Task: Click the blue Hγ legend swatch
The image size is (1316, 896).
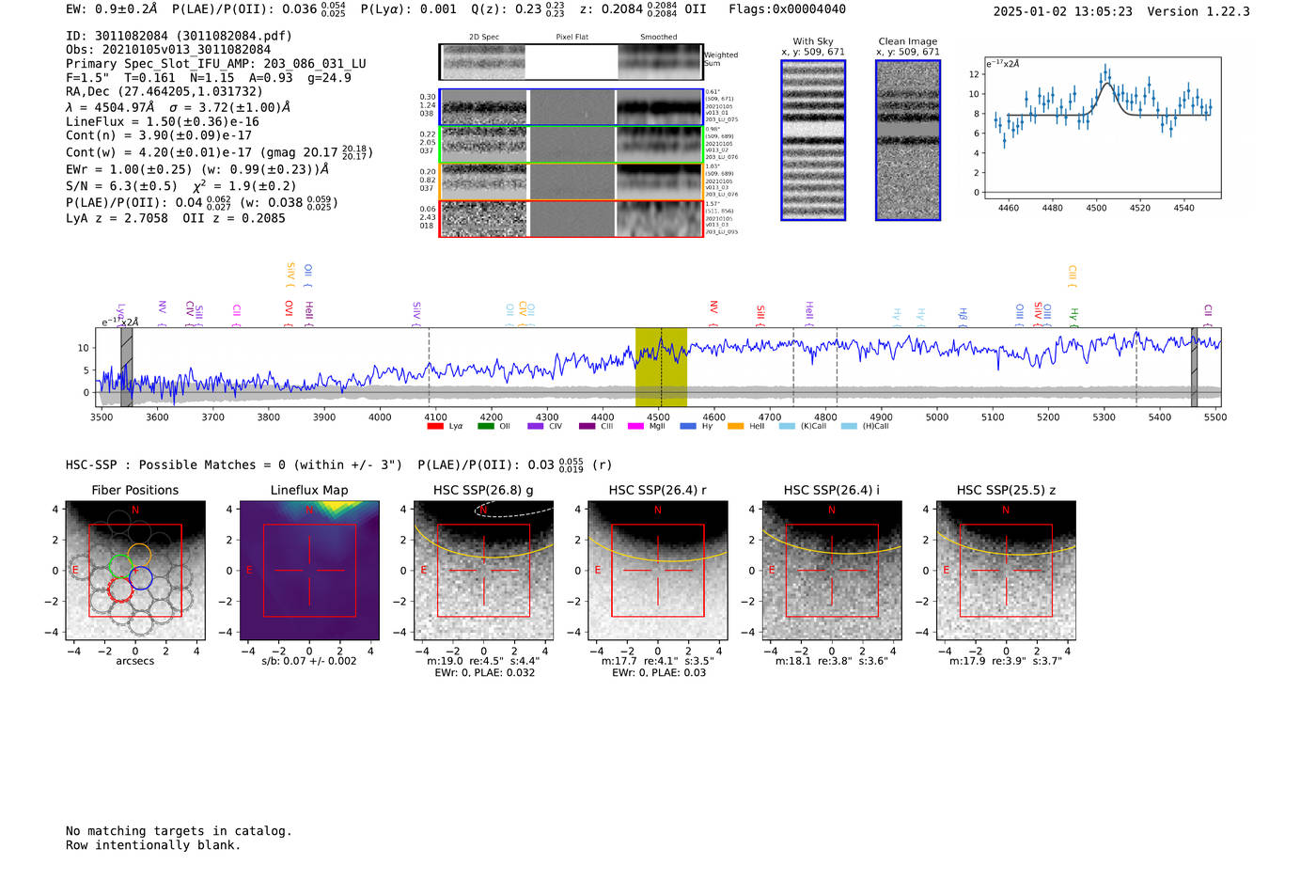Action: pos(688,427)
